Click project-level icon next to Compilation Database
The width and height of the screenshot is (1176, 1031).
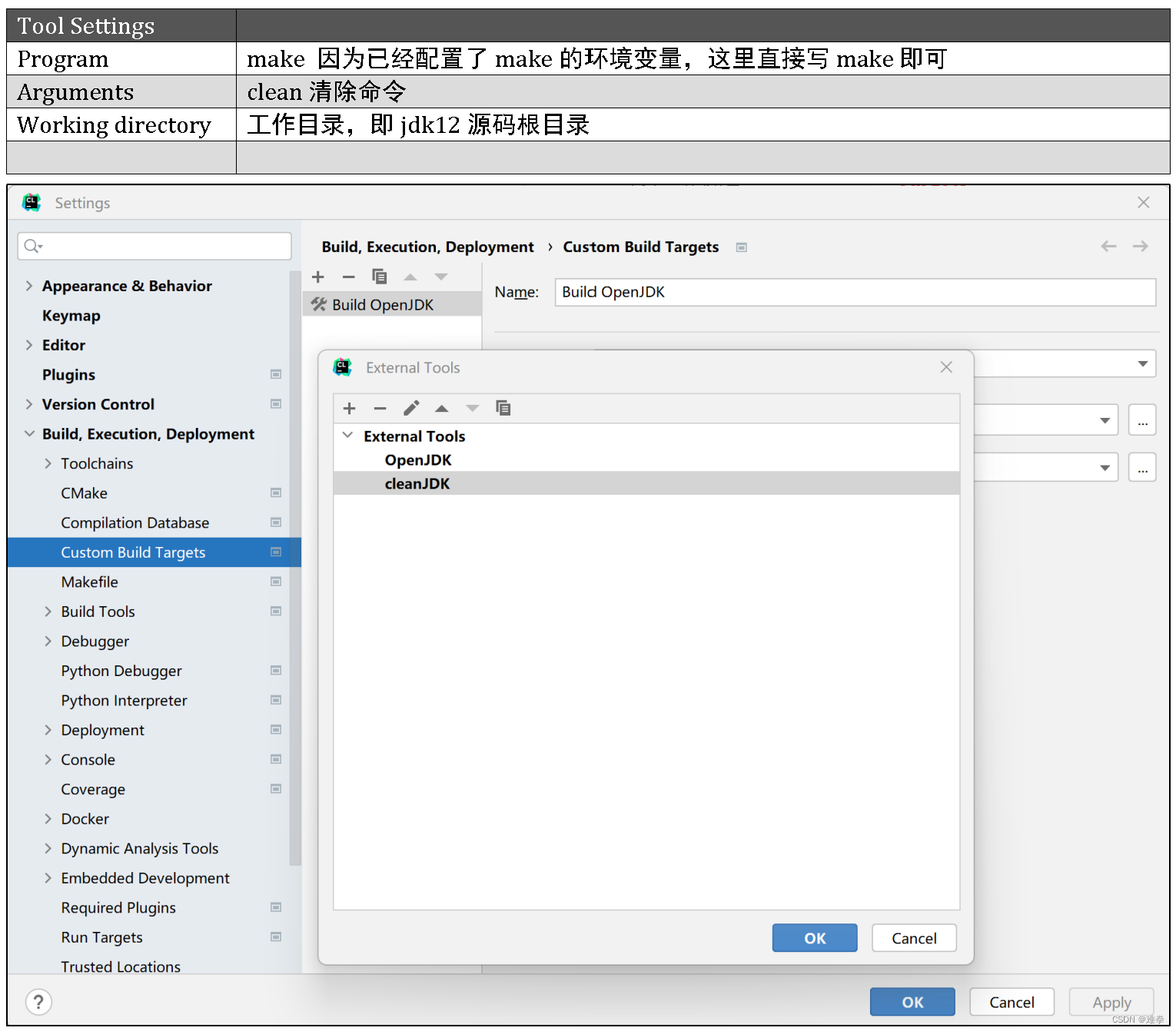[x=276, y=522]
